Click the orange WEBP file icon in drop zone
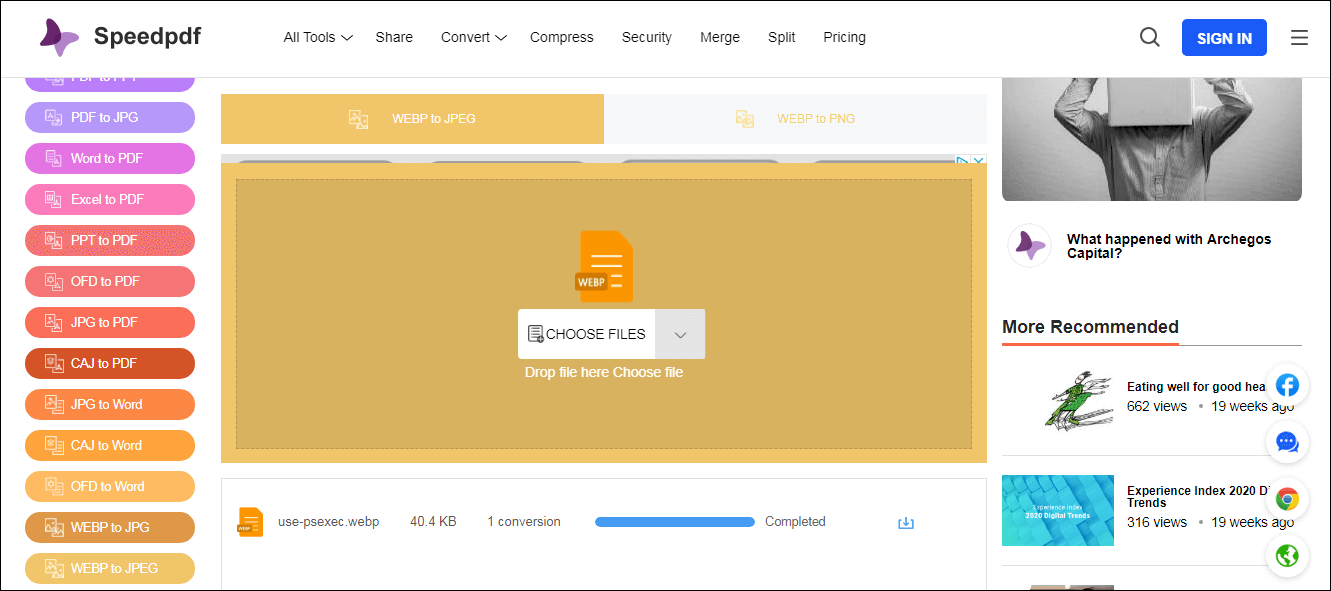The height and width of the screenshot is (591, 1331). tap(604, 266)
